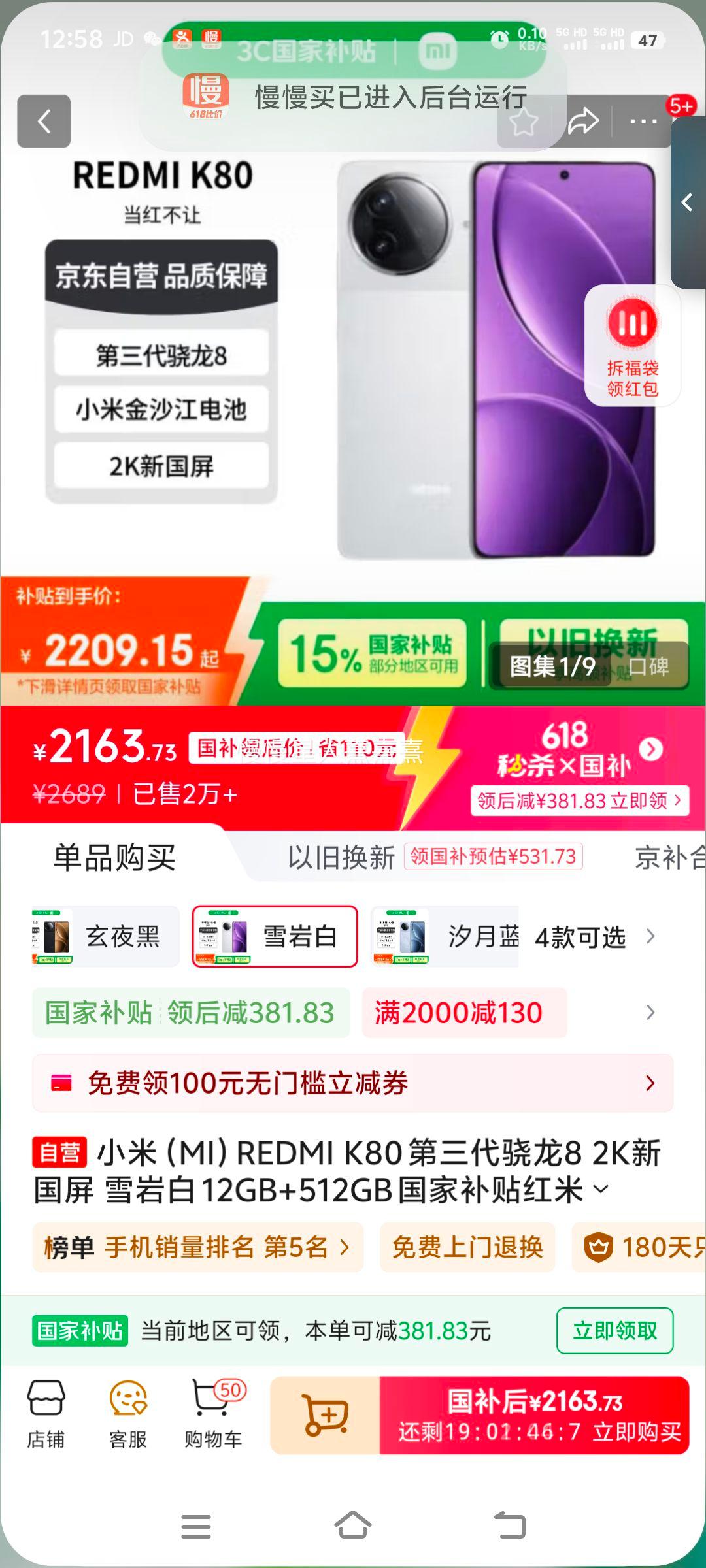The width and height of the screenshot is (706, 1568).
Task: Select the 玄夜黑 color option
Action: 105,937
